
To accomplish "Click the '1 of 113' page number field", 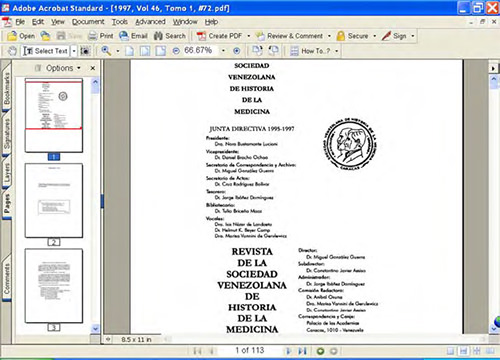I will [250, 350].
